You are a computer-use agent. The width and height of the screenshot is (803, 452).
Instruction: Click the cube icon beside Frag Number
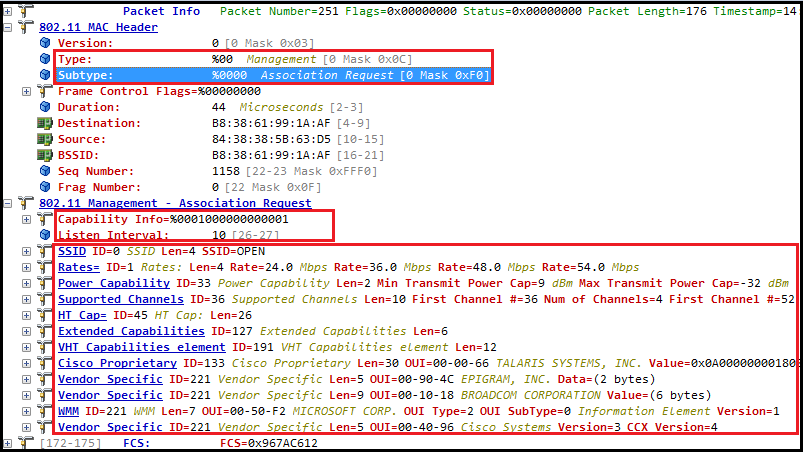pos(45,187)
